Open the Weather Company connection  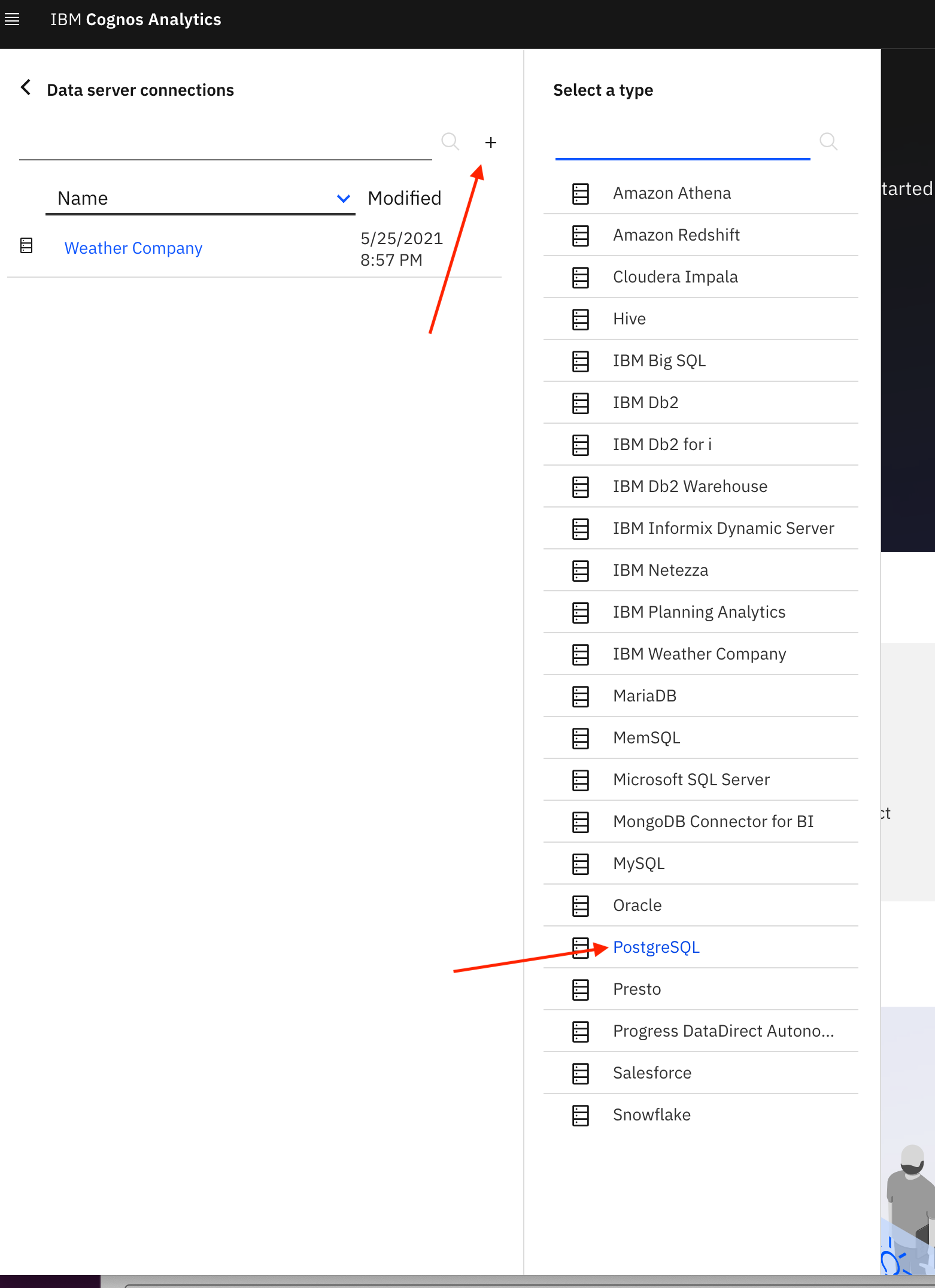click(133, 248)
